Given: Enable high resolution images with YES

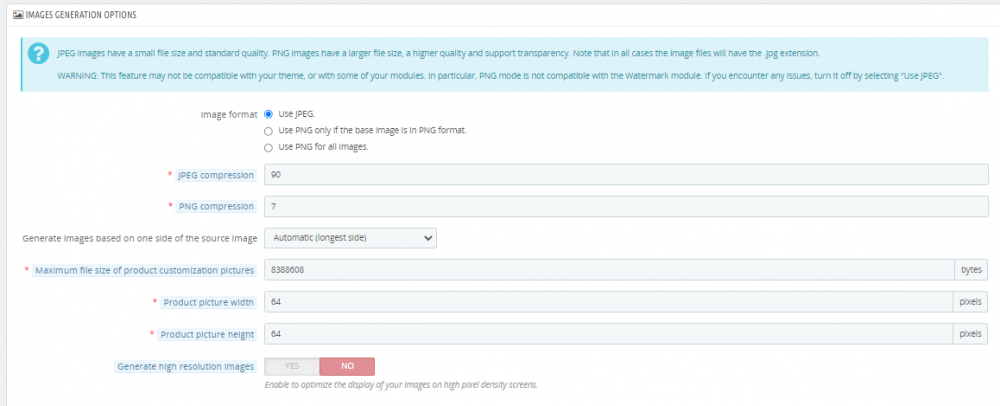Looking at the screenshot, I should click(292, 366).
